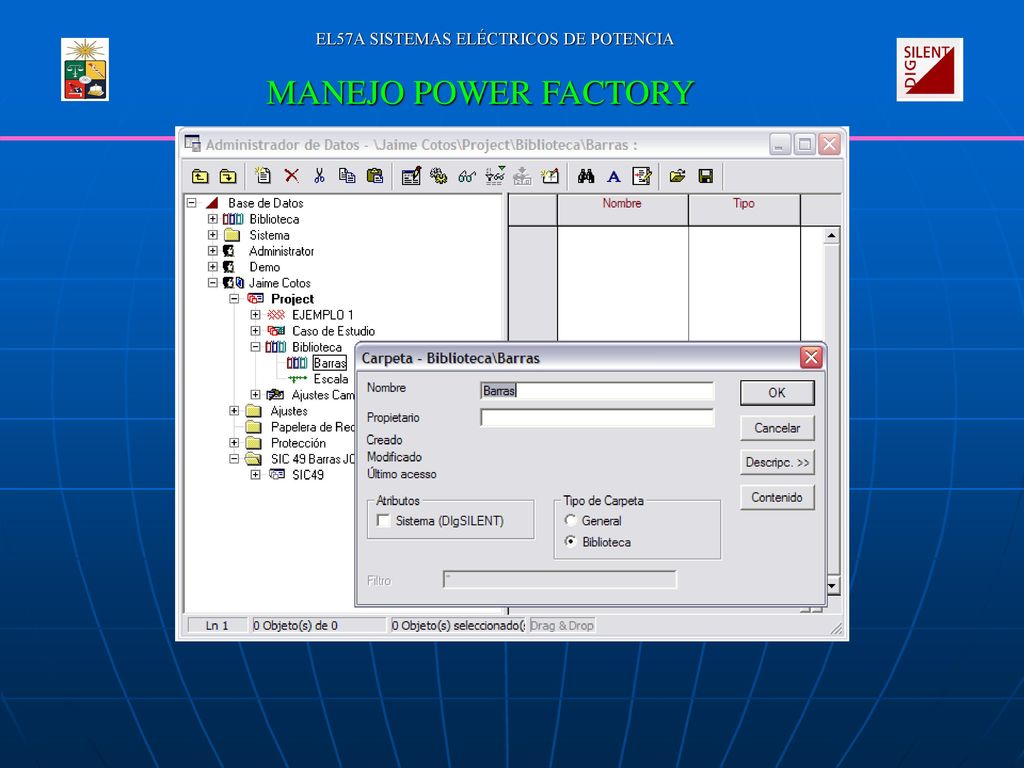Delete the selection using the red X icon
The height and width of the screenshot is (768, 1024).
pyautogui.click(x=291, y=176)
